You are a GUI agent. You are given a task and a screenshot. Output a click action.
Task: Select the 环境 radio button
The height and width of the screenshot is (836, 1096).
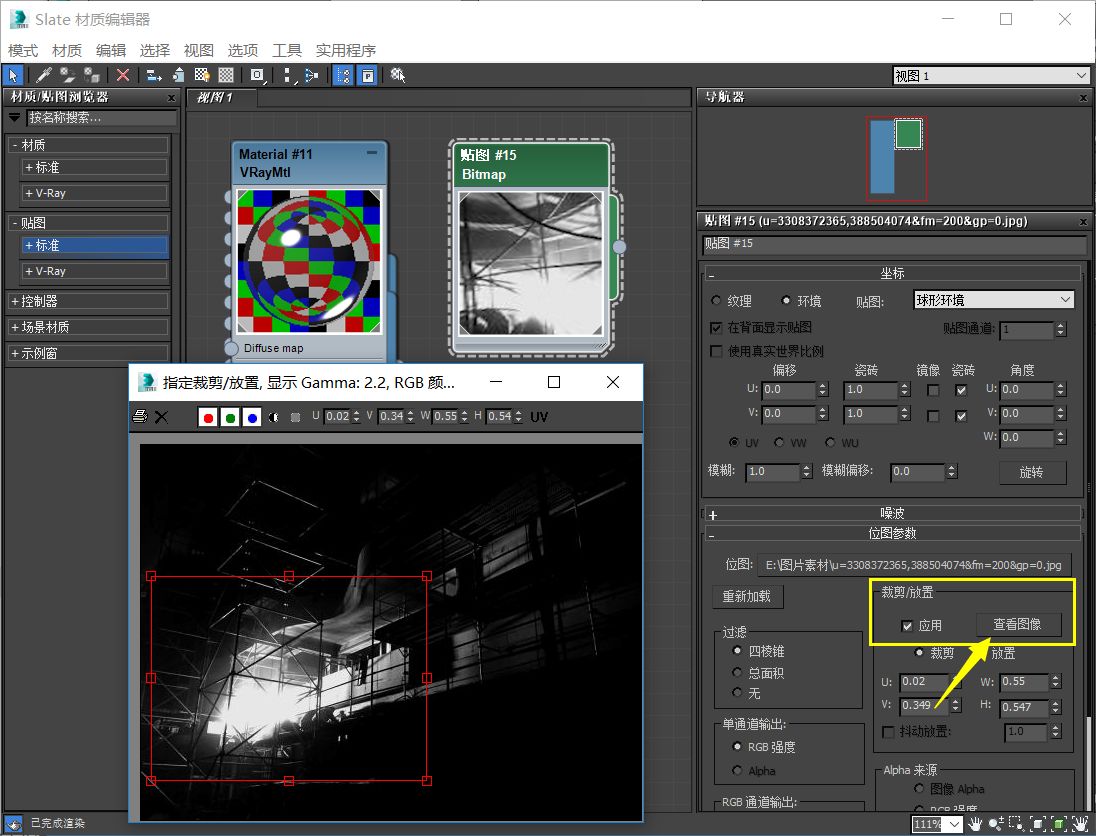click(x=786, y=301)
